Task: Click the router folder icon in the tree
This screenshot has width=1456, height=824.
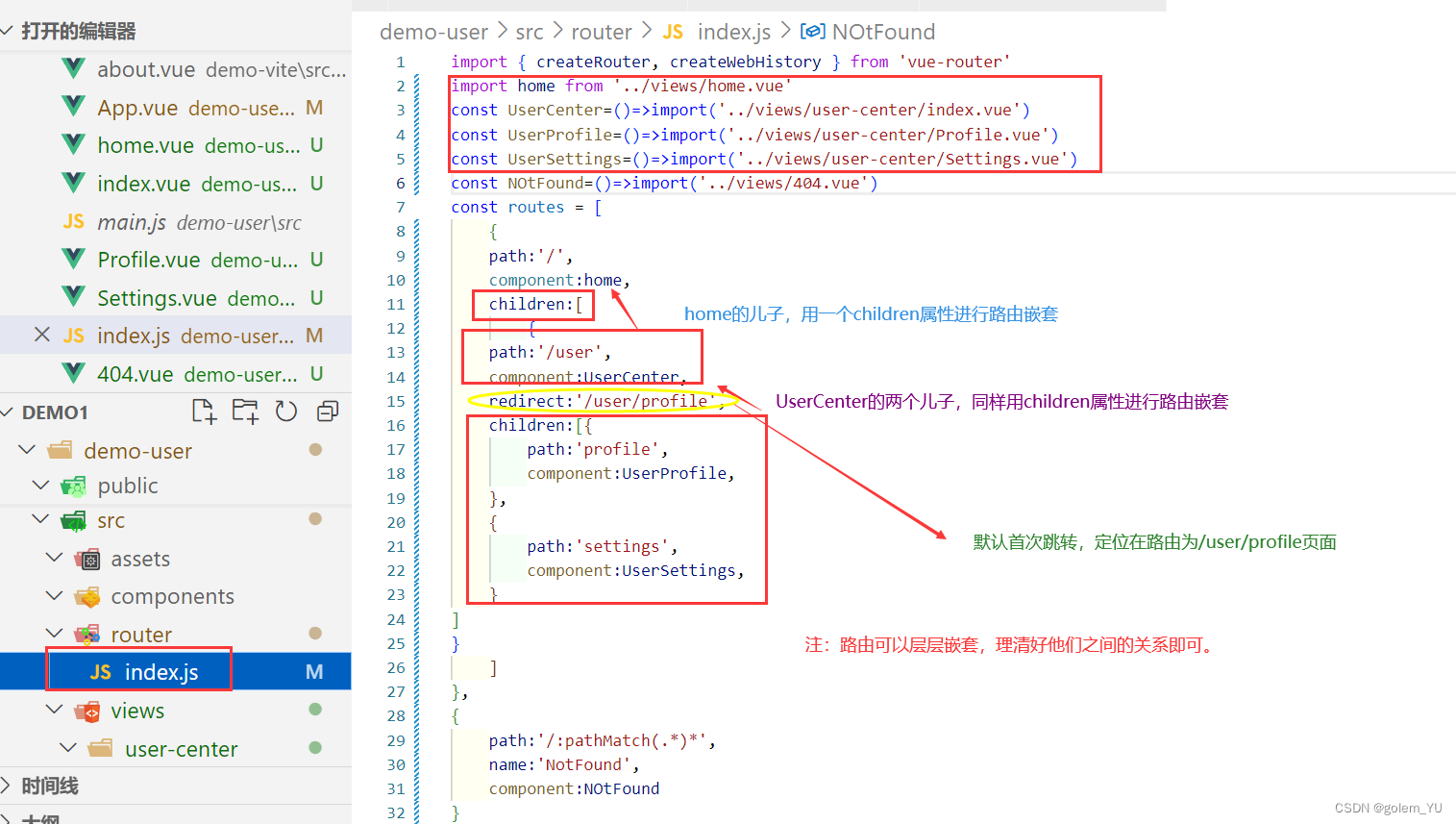Action: point(86,634)
